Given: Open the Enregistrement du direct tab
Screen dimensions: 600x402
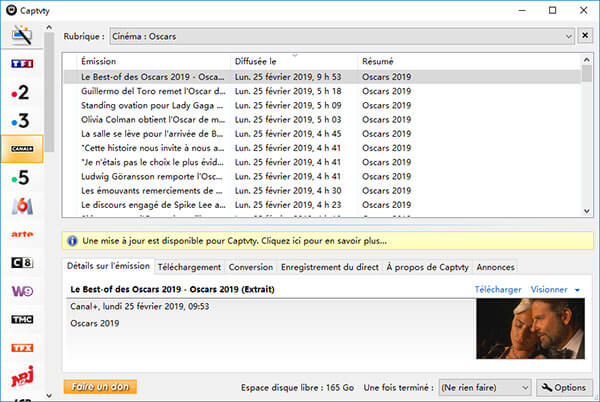Looking at the screenshot, I should (x=330, y=267).
